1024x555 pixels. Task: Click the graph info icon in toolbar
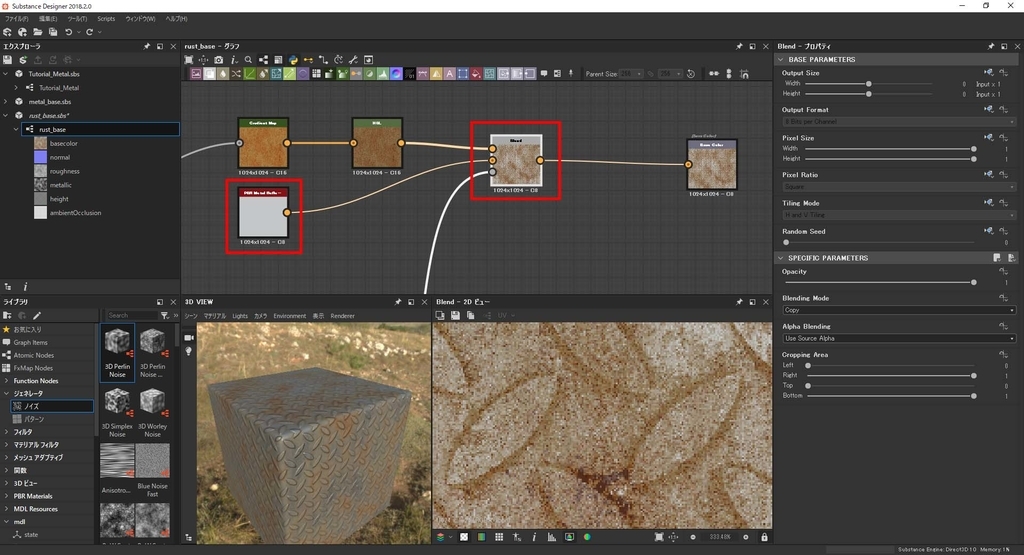[233, 60]
